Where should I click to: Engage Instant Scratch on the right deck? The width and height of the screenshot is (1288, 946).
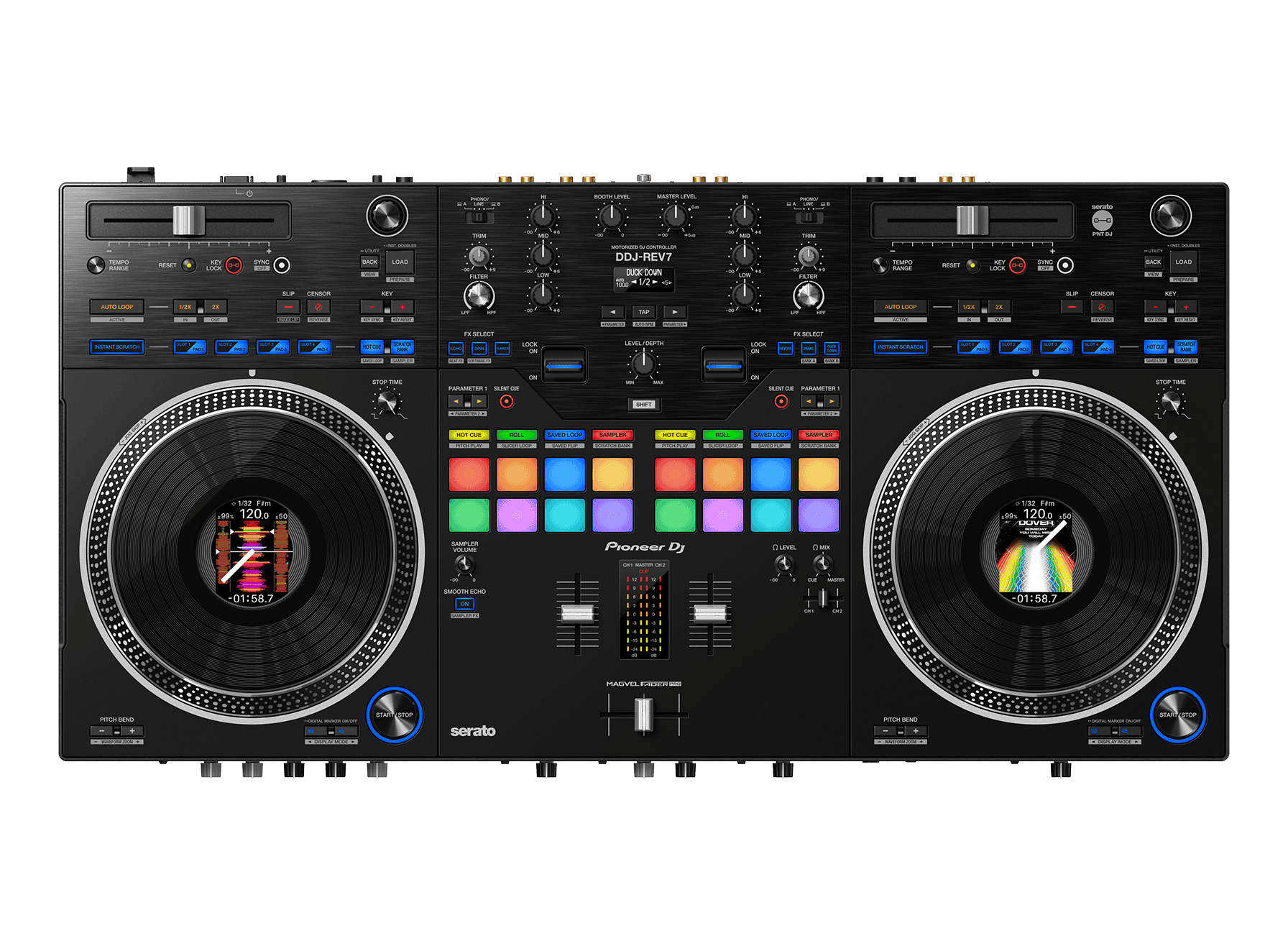(901, 346)
